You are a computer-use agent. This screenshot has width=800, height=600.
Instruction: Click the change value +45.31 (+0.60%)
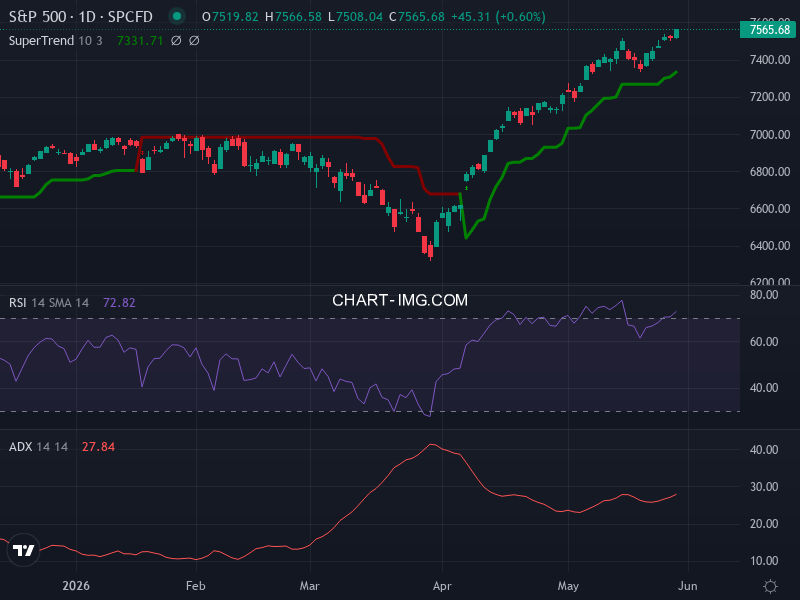click(x=498, y=17)
